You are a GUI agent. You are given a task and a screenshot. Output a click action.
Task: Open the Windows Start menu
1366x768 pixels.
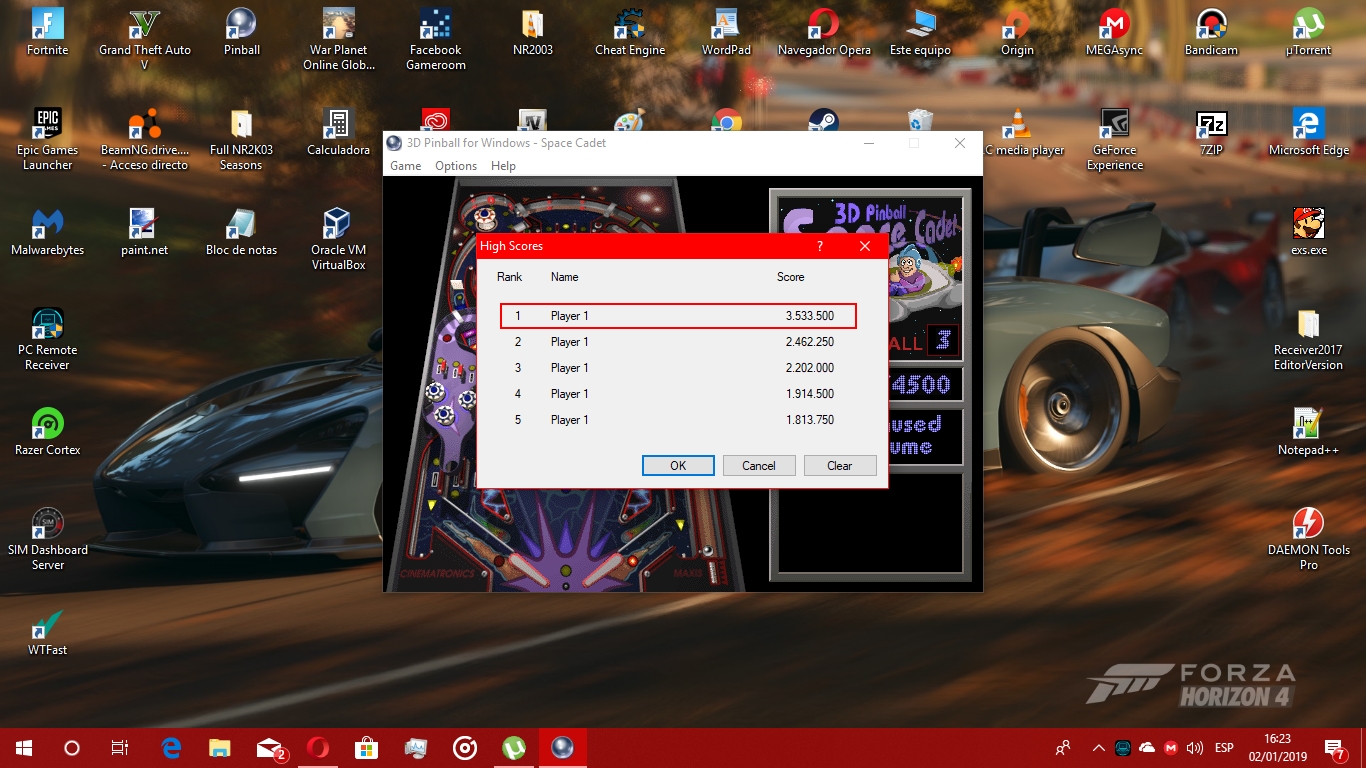coord(24,748)
